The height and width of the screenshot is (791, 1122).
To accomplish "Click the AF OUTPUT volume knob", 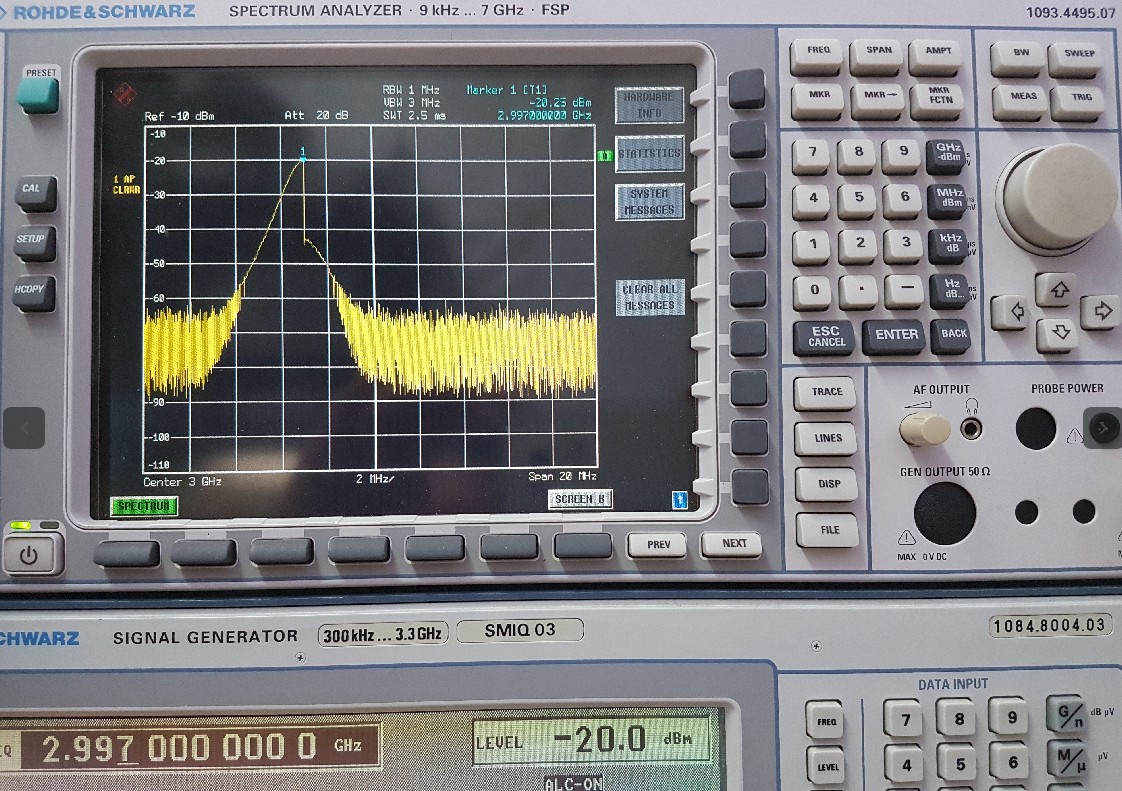I will (x=924, y=430).
